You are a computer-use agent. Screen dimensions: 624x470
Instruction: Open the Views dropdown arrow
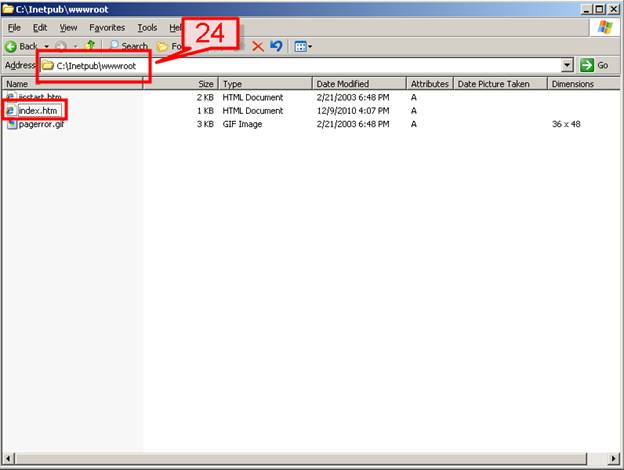pyautogui.click(x=310, y=46)
